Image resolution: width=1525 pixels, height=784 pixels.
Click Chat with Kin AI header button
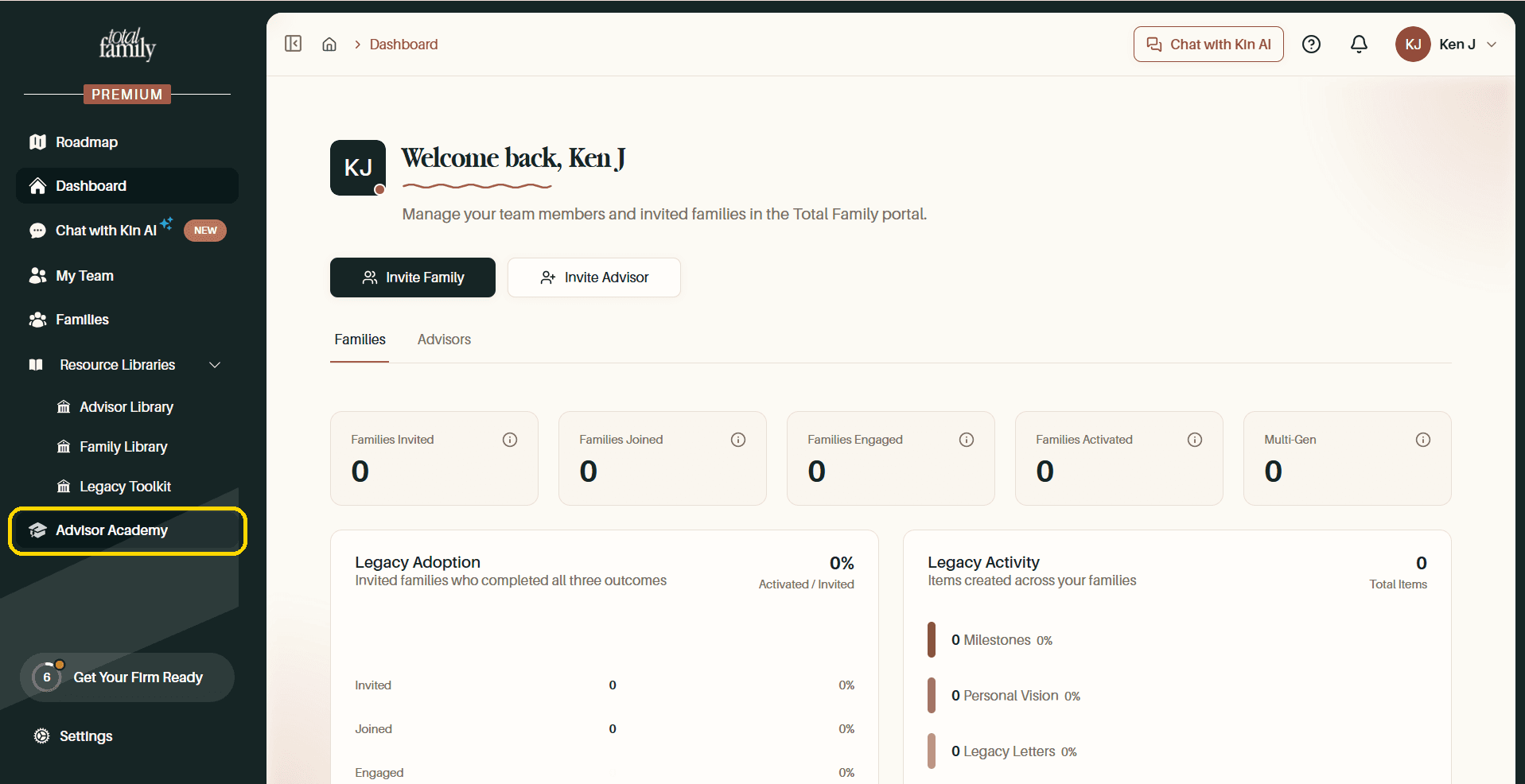click(1208, 45)
